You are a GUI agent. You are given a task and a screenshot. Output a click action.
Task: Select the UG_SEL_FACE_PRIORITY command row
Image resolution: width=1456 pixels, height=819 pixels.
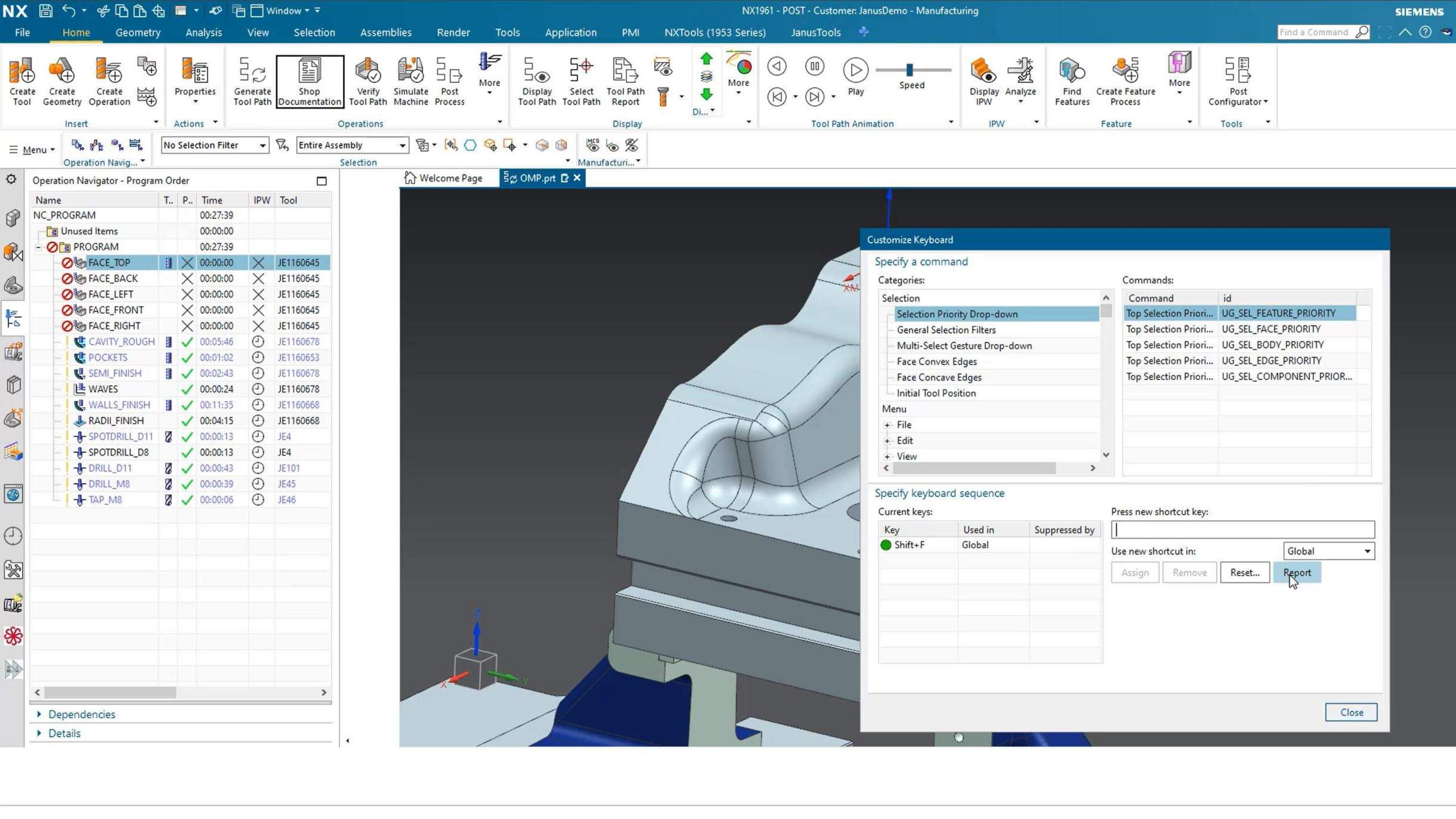pos(1240,329)
